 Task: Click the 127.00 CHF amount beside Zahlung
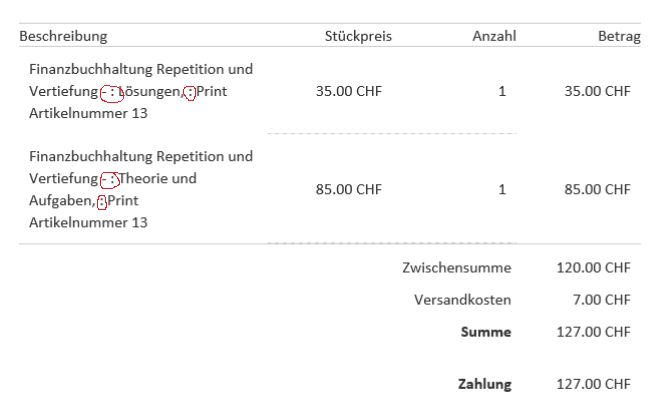(x=593, y=384)
